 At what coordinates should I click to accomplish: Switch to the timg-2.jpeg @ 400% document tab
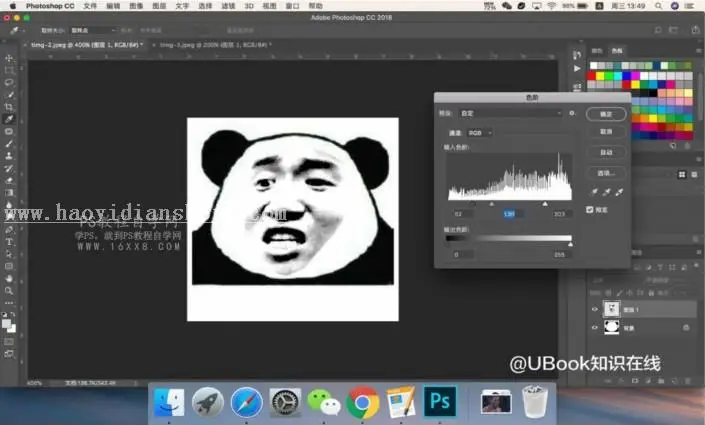click(x=87, y=45)
